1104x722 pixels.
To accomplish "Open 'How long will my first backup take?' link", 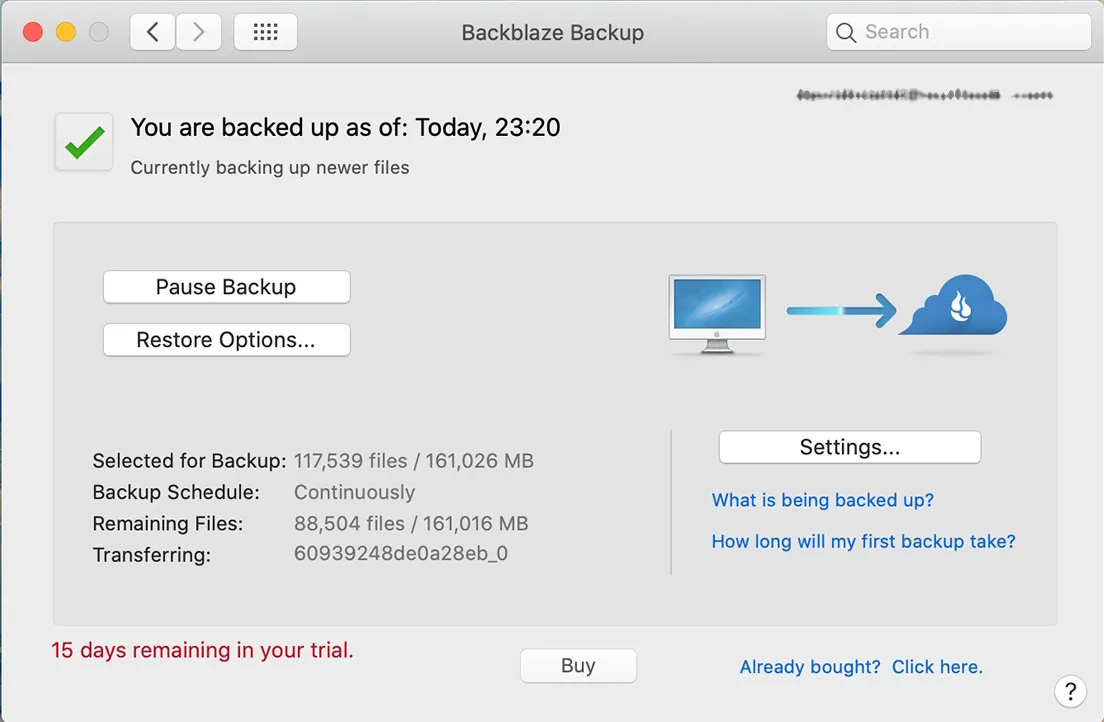I will point(863,541).
